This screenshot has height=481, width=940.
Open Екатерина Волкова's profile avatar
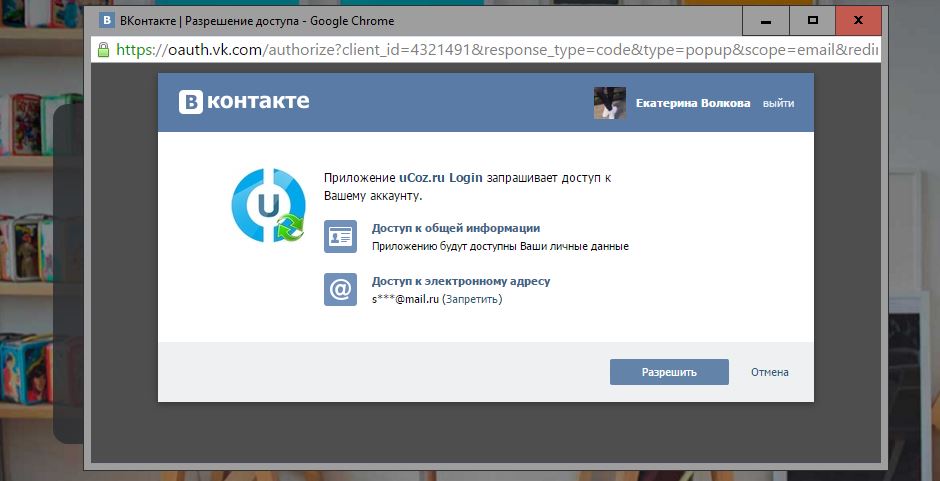coord(609,103)
